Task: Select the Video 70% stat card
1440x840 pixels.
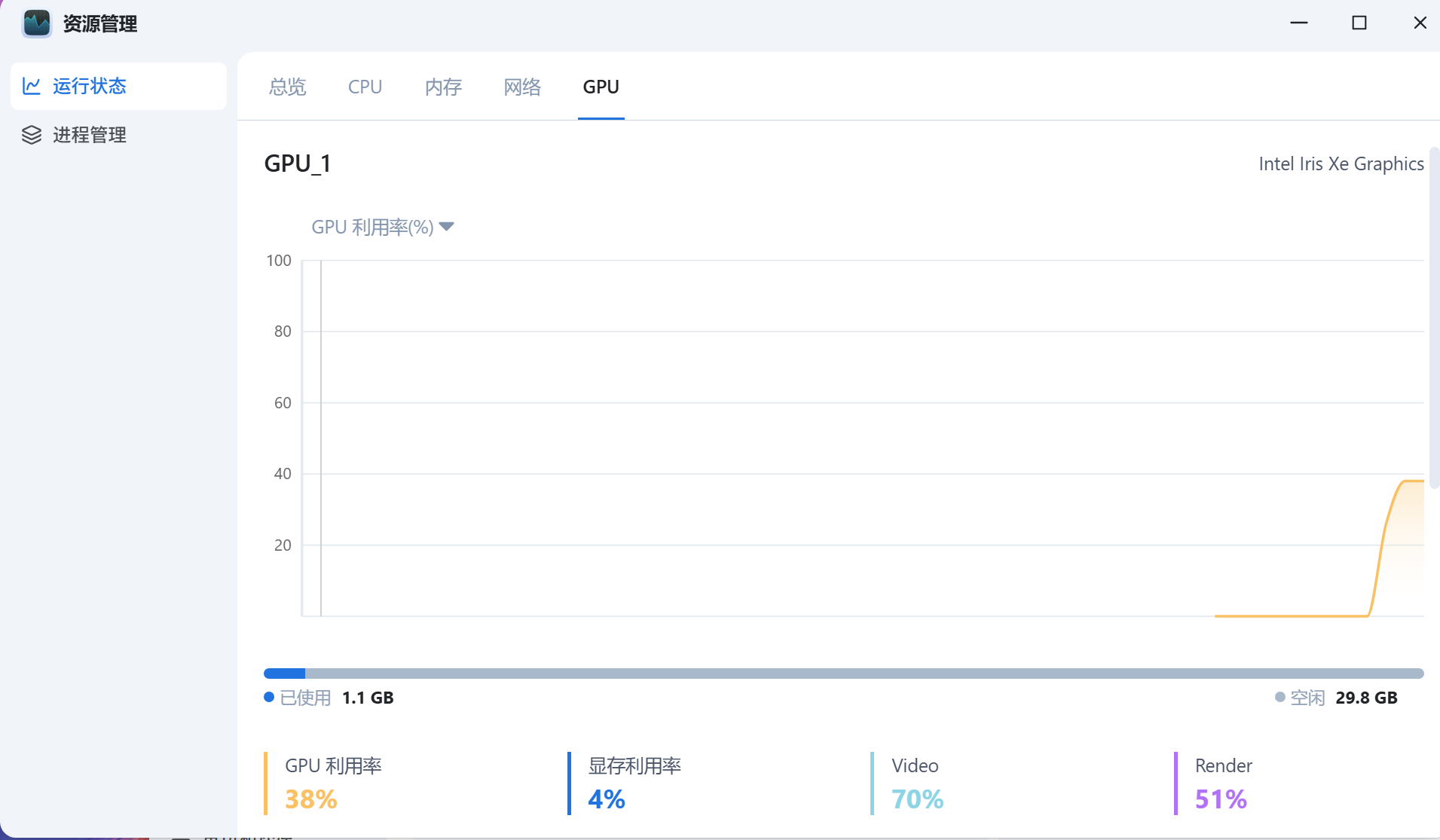Action: [917, 783]
